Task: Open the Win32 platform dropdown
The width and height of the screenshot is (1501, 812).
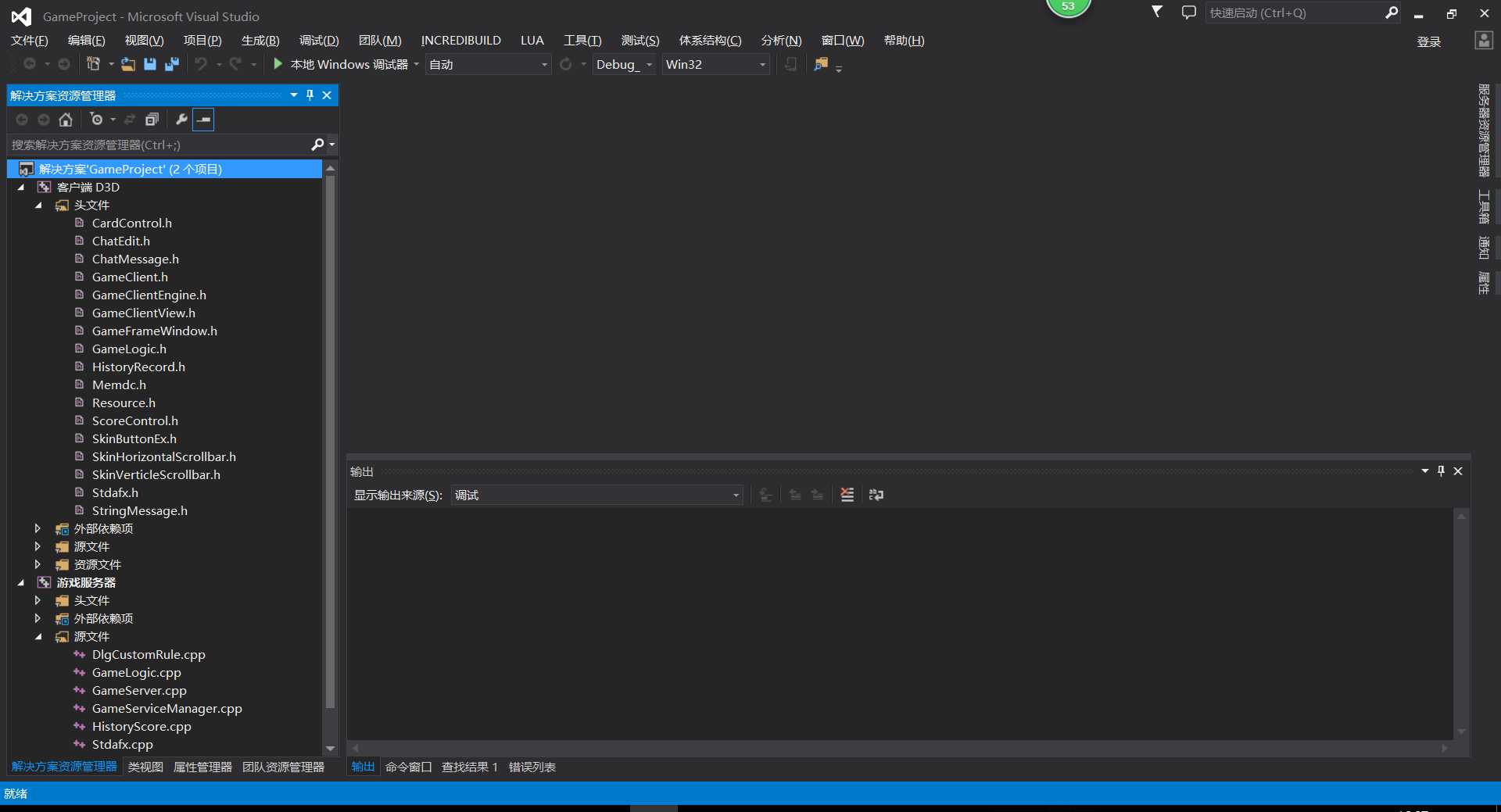Action: (716, 64)
